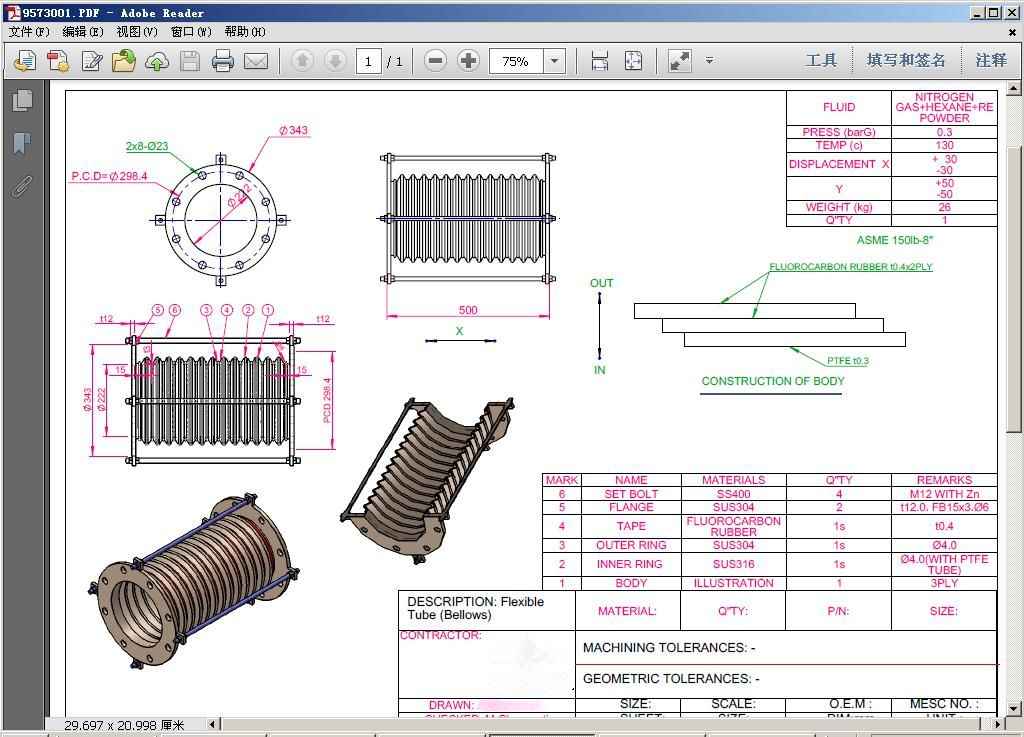Click 'SET BOLT' cell in parts table
This screenshot has height=737, width=1024.
pyautogui.click(x=631, y=494)
